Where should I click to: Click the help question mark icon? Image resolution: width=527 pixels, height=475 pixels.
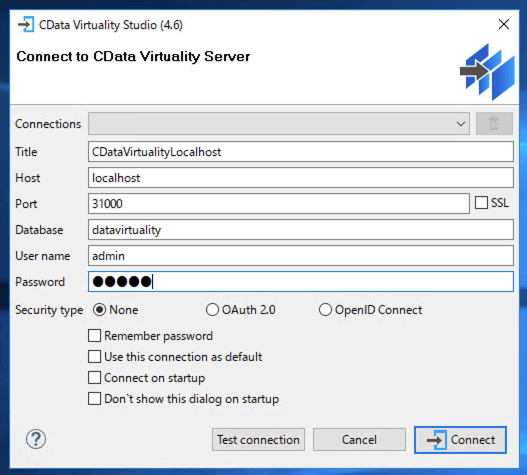tap(36, 439)
